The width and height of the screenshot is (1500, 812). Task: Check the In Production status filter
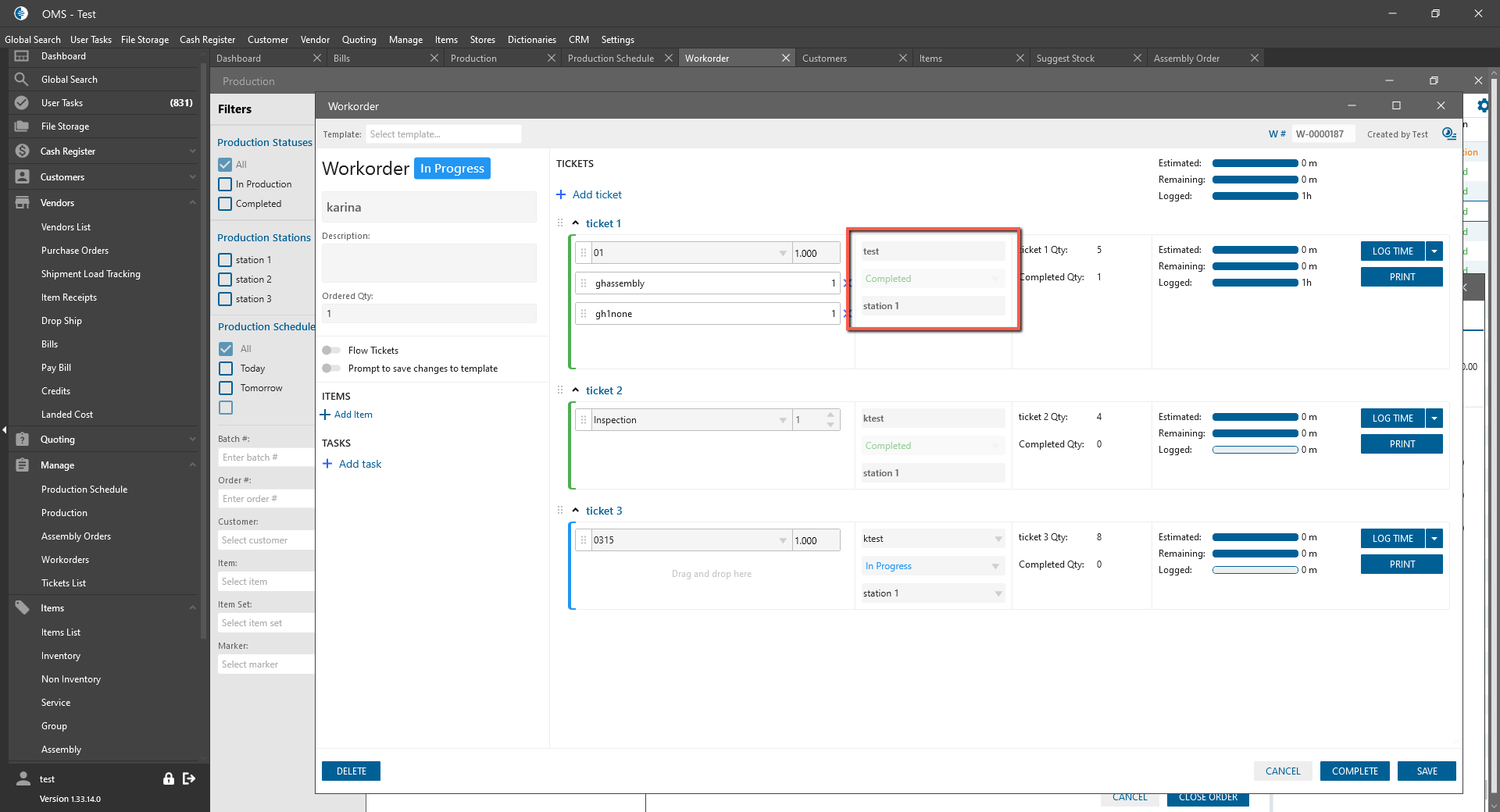click(226, 184)
